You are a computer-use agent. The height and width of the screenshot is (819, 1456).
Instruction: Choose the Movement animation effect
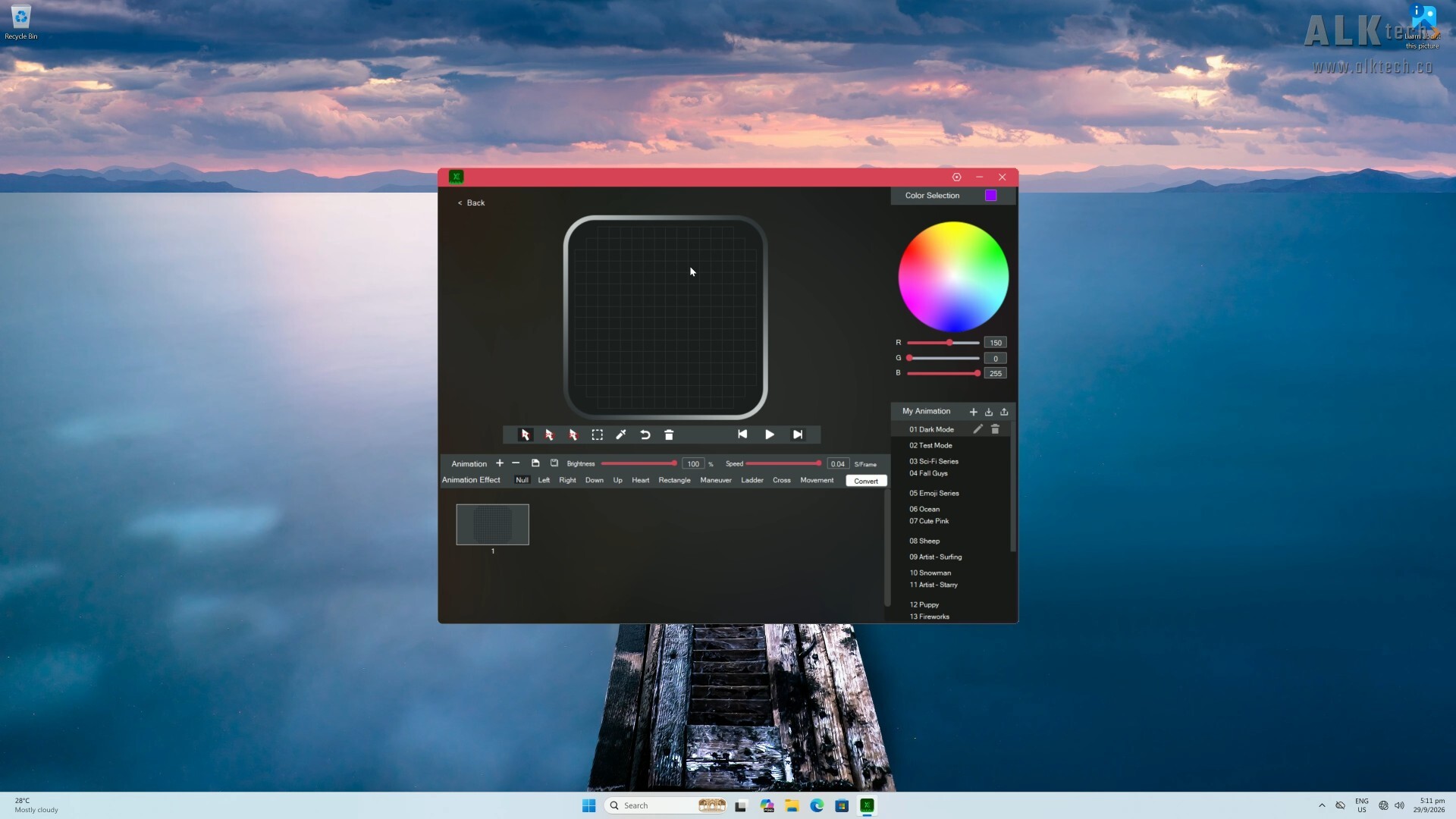817,480
